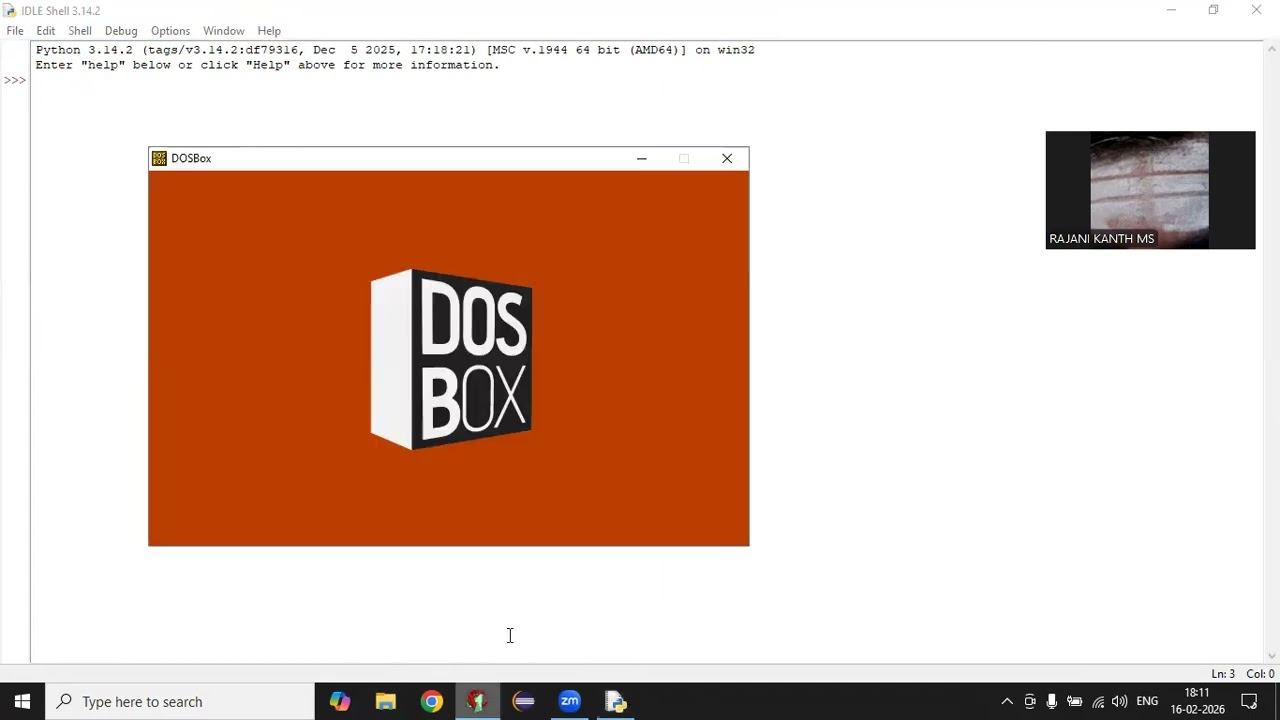Click the Ln: 3 status bar entry

tap(1223, 674)
